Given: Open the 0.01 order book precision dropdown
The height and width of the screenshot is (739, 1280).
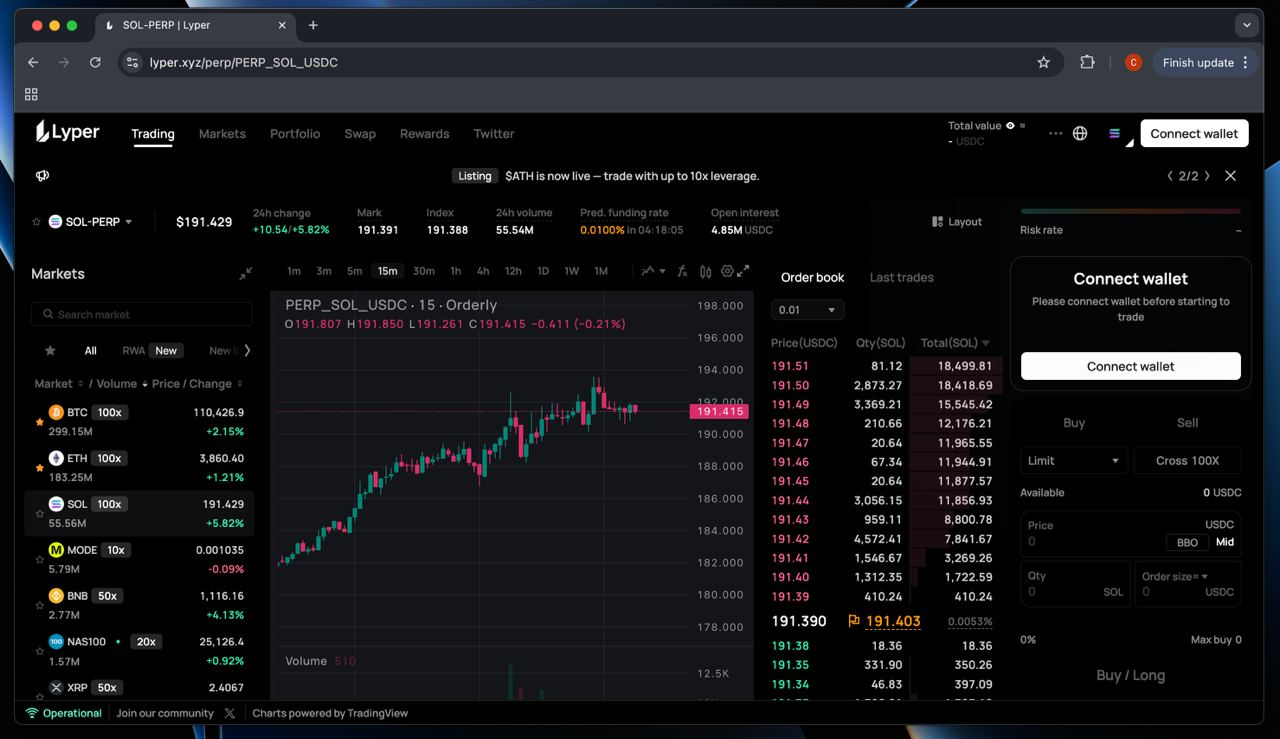Looking at the screenshot, I should coord(807,310).
